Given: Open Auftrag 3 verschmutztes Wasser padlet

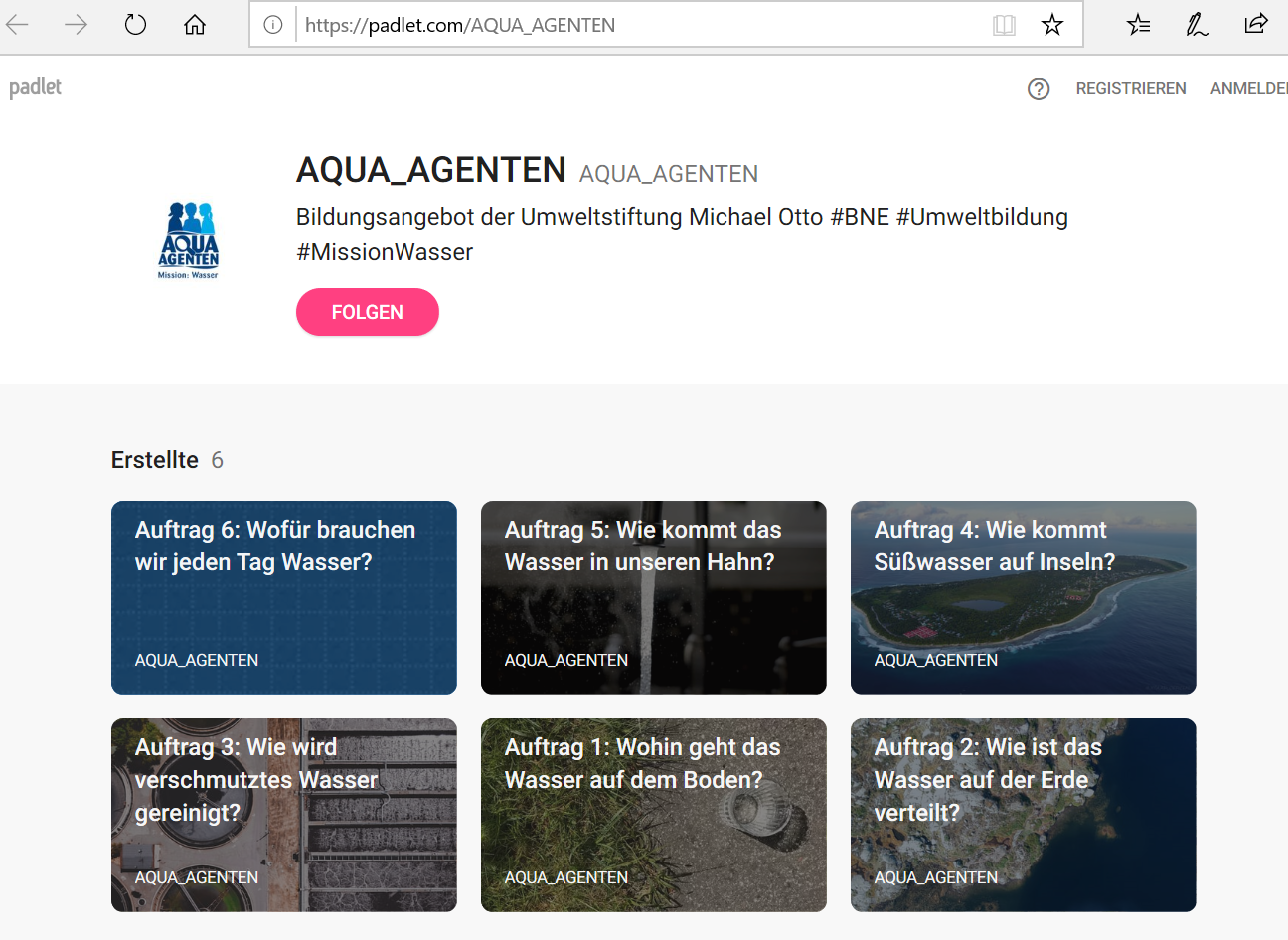Looking at the screenshot, I should pos(283,815).
